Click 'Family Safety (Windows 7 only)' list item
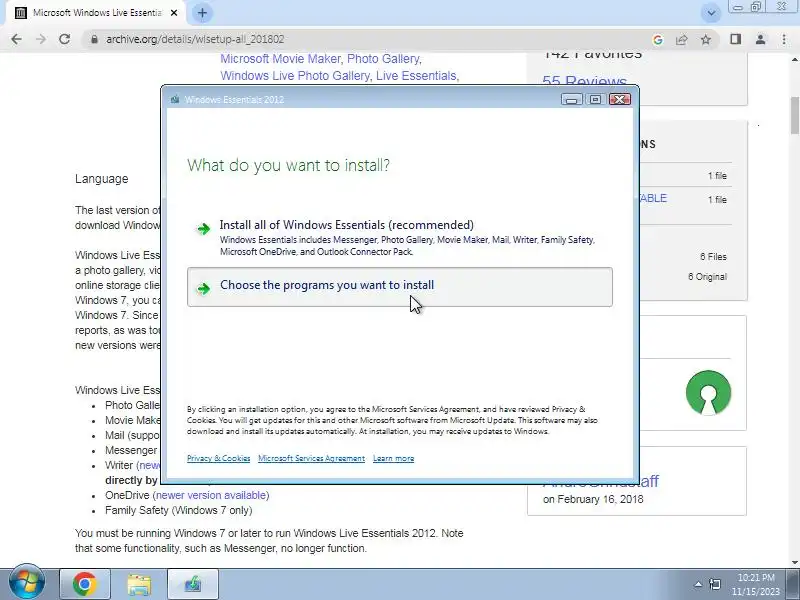The width and height of the screenshot is (800, 600). coord(179,510)
